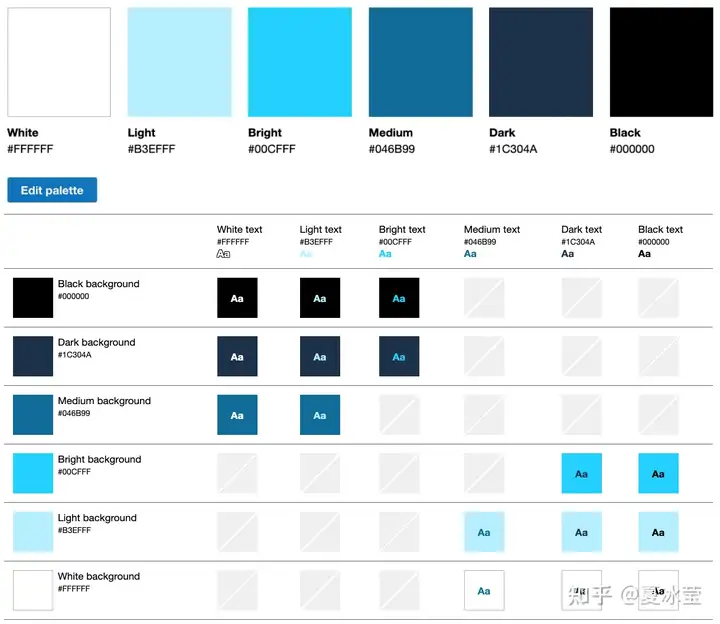Click the #00CFFF hex code under Bright

point(272,149)
